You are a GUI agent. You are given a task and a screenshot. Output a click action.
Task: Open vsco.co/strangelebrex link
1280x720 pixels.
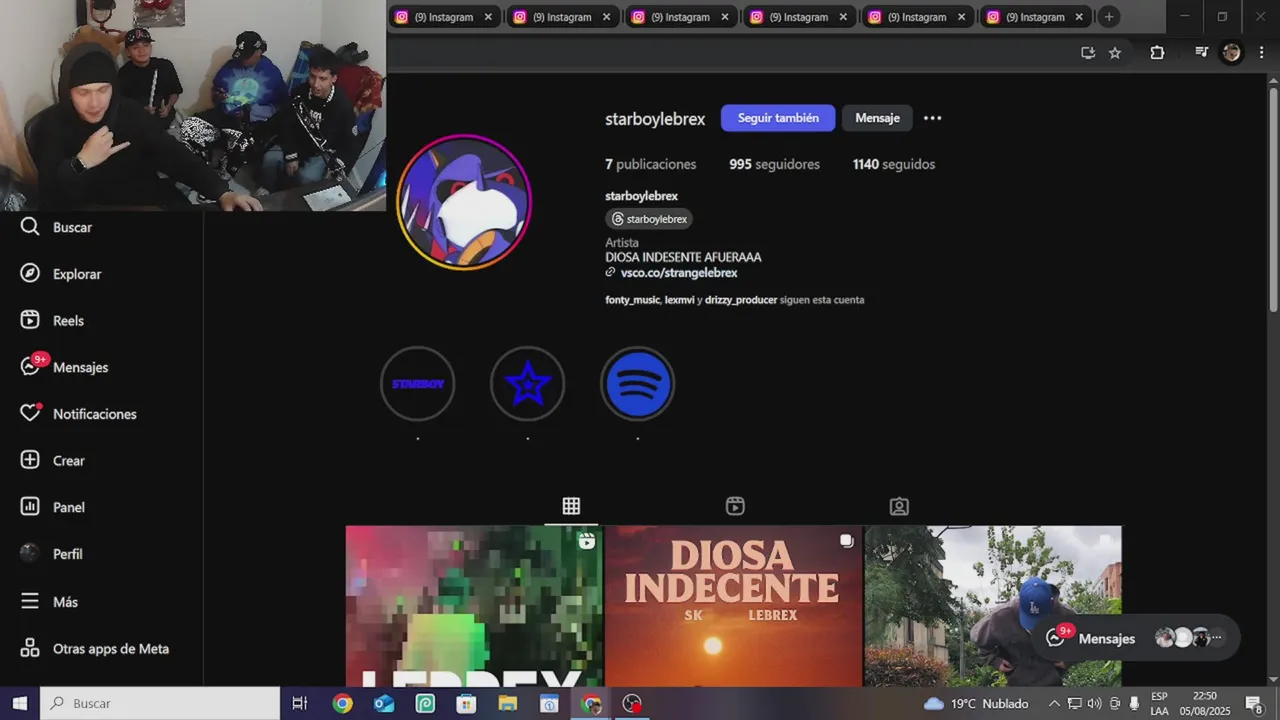678,273
